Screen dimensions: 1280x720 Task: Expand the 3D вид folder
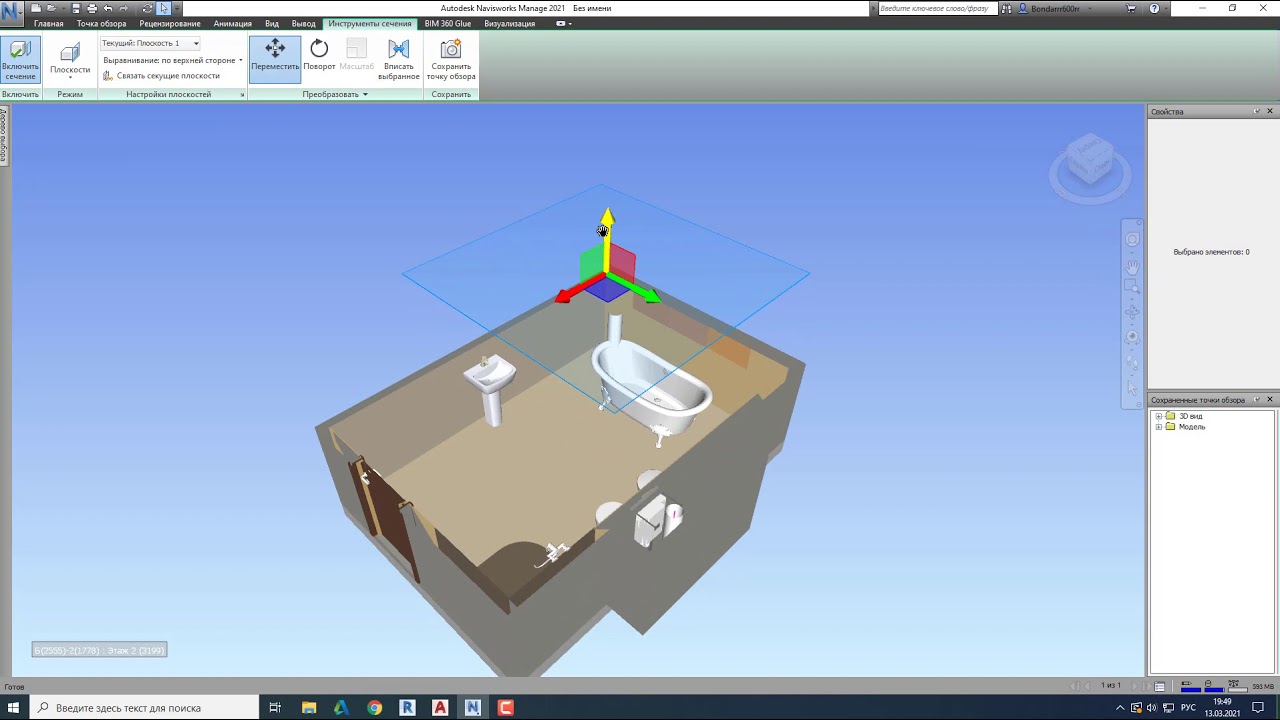(1159, 416)
